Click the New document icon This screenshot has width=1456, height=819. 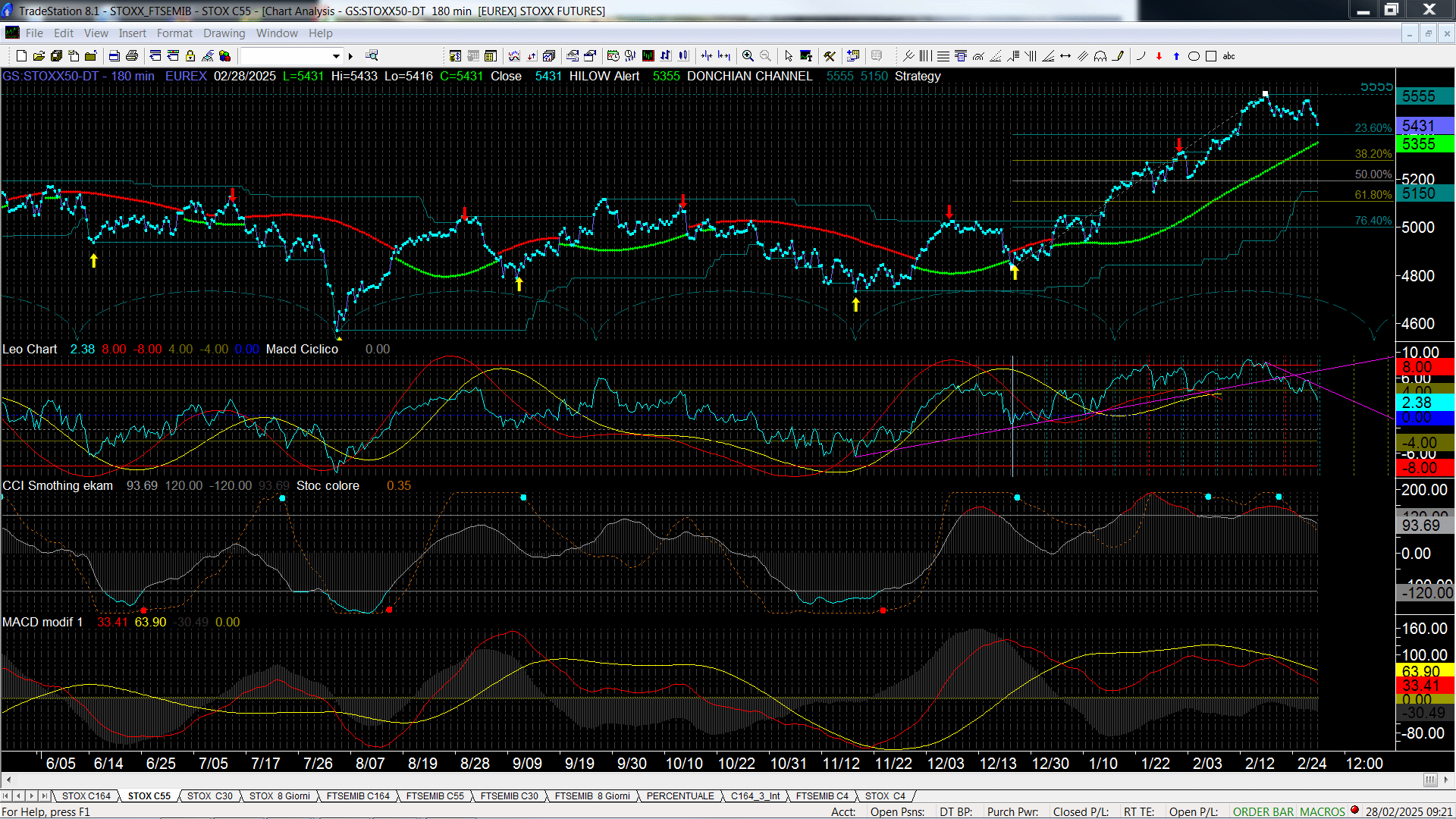click(21, 56)
